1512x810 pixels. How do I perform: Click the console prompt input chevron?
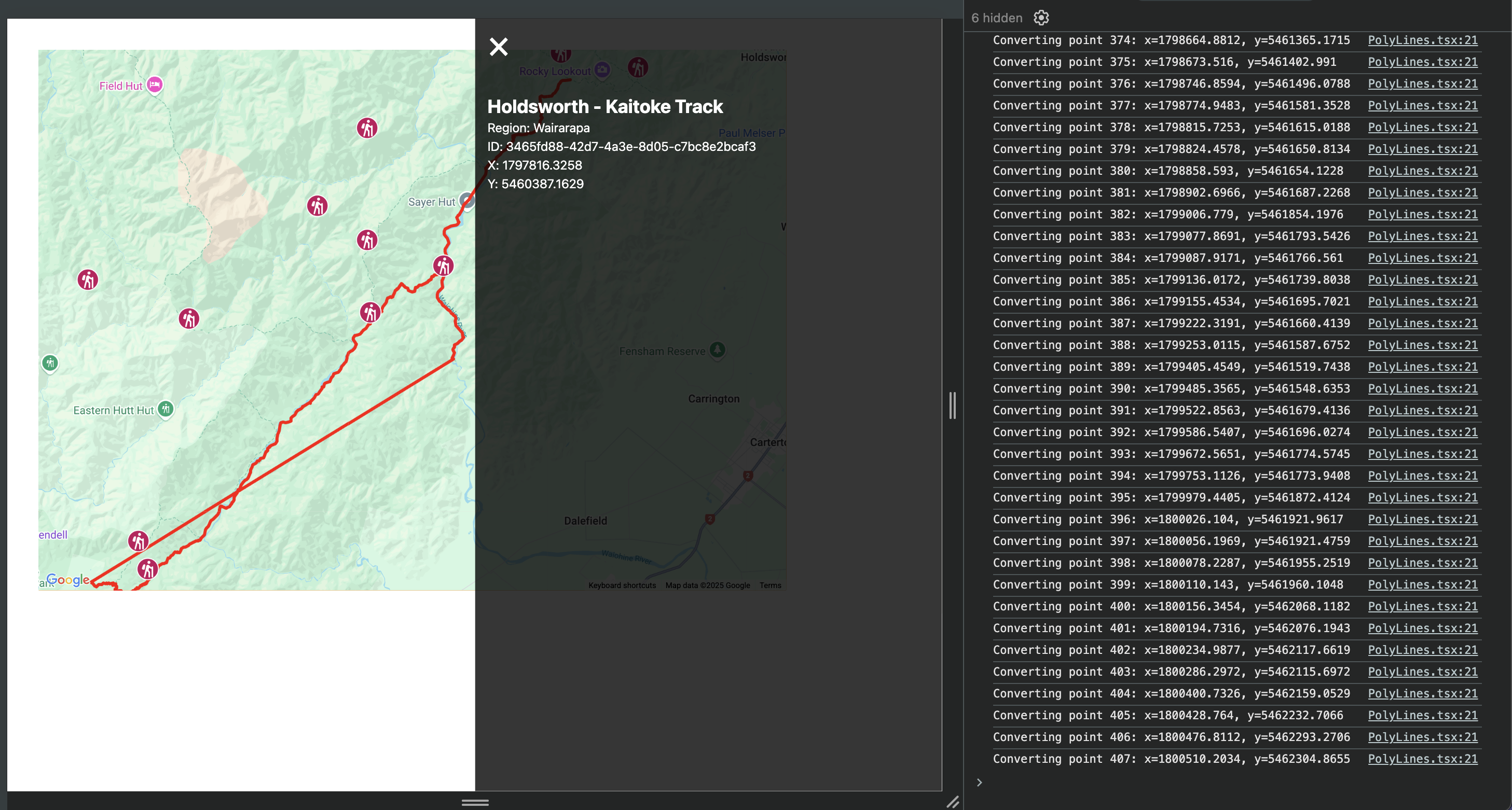tap(979, 782)
